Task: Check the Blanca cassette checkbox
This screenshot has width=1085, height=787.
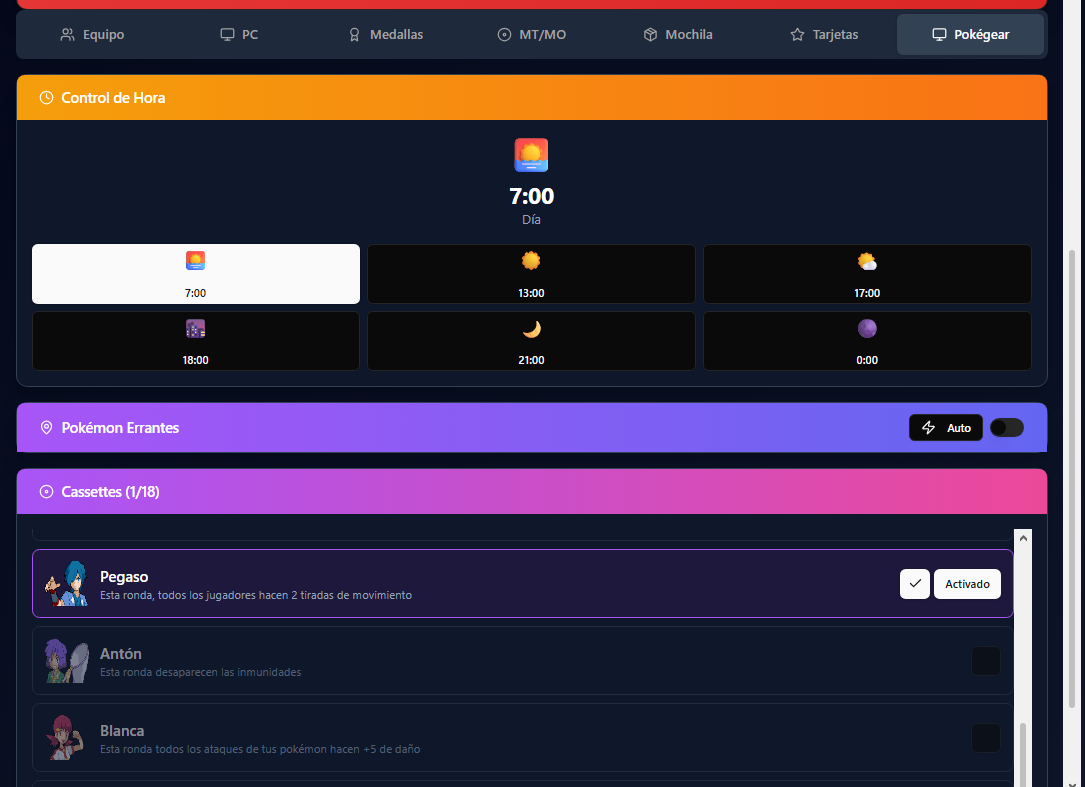Action: pyautogui.click(x=986, y=738)
